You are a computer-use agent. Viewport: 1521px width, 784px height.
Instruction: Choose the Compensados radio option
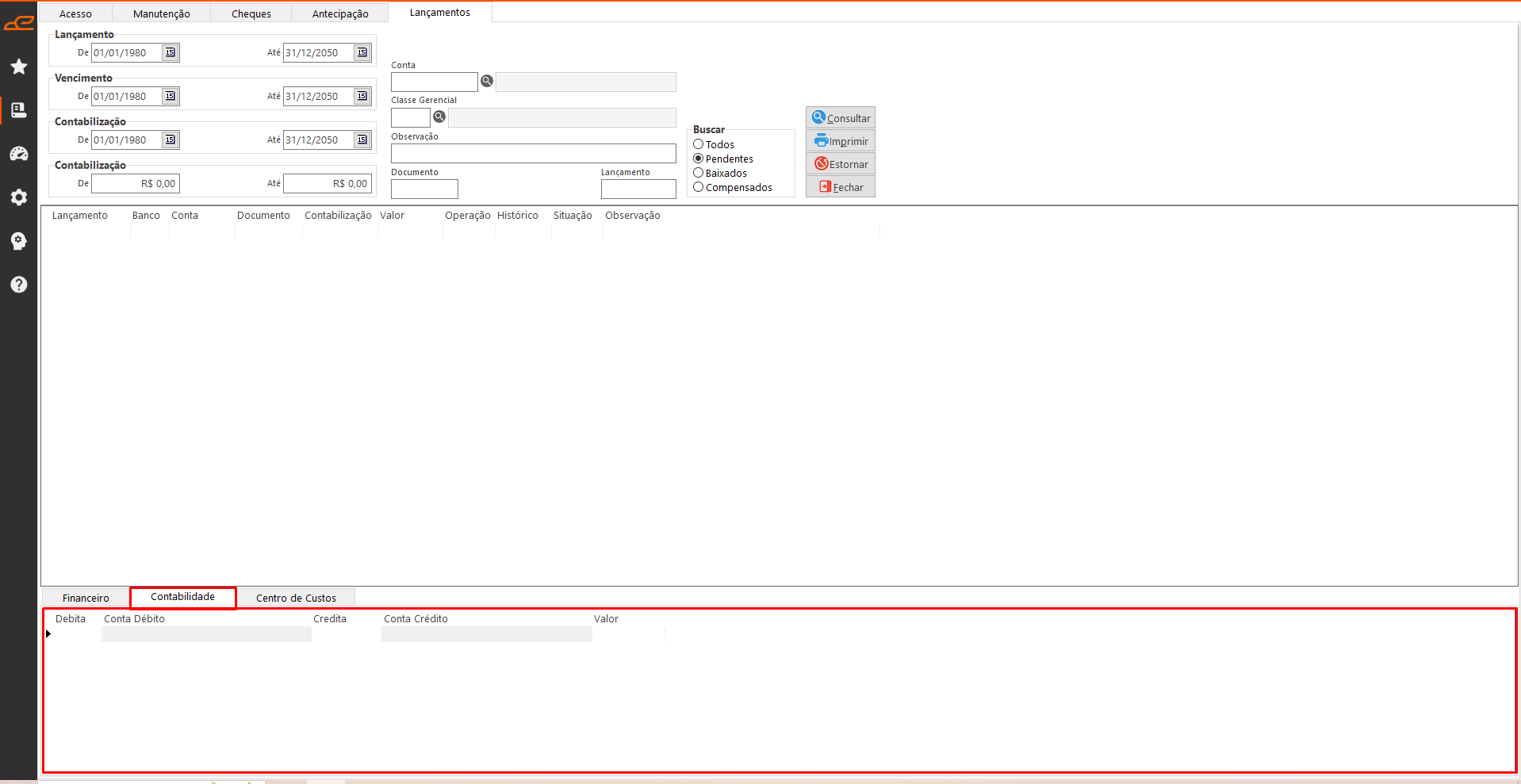coord(699,187)
